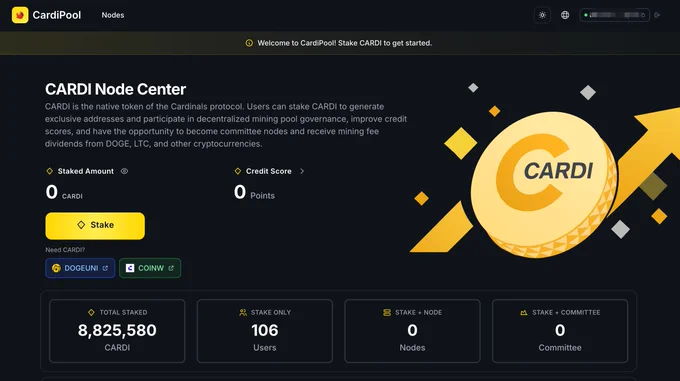Screen dimensions: 680x381
Task: Click the logout icon beside wallet address
Action: click(657, 15)
